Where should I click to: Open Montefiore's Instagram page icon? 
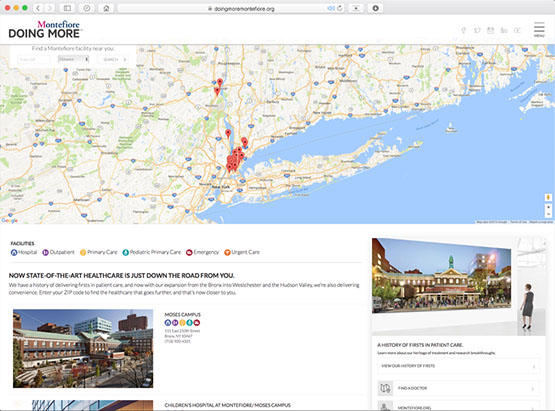[490, 30]
